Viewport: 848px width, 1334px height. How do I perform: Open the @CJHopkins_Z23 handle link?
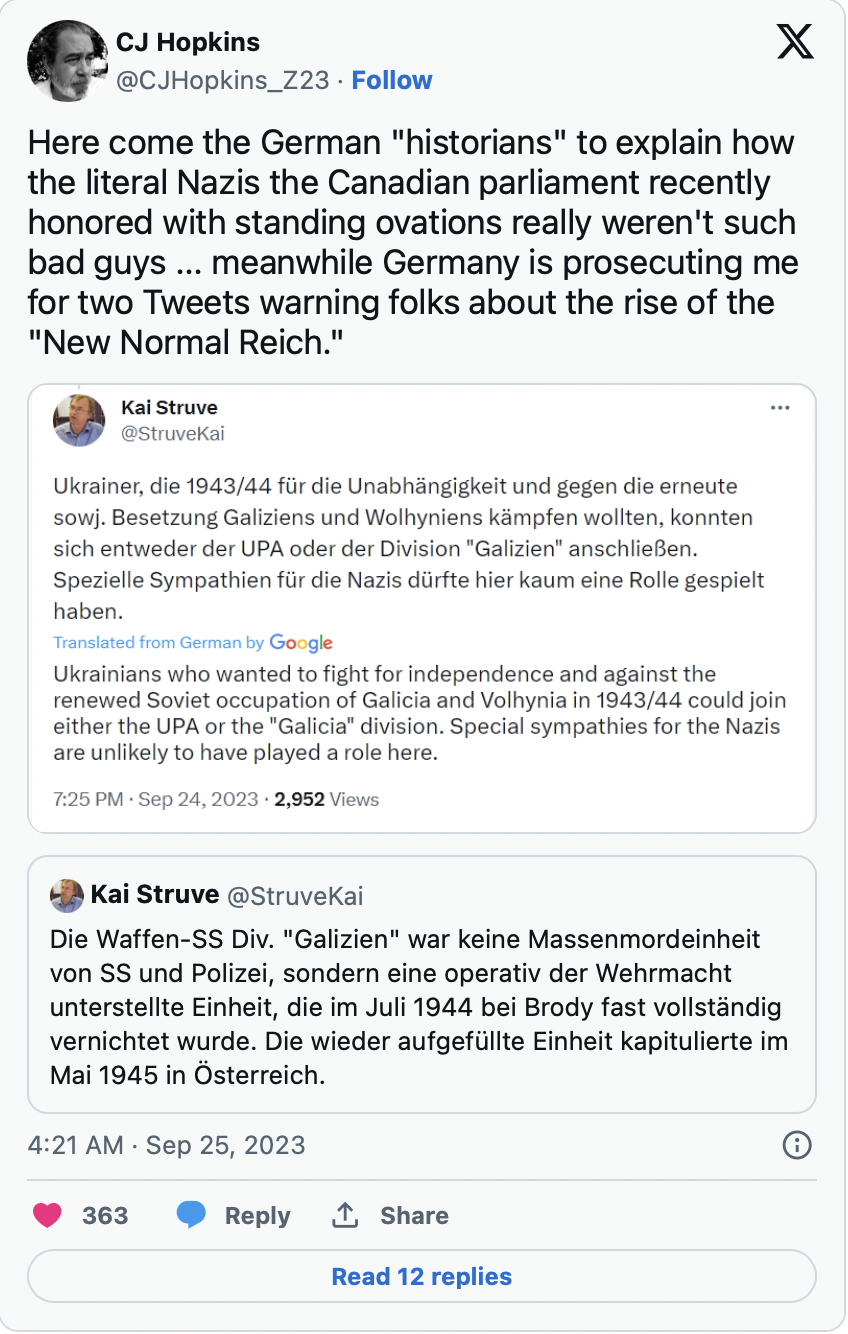[x=223, y=80]
